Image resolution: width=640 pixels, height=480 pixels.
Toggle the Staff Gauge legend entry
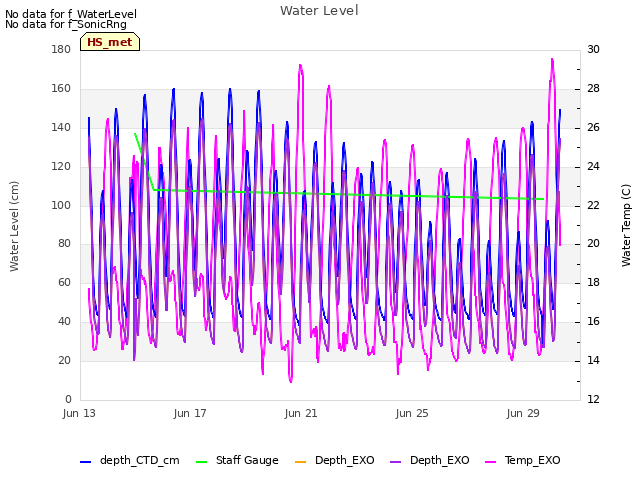[x=237, y=461]
